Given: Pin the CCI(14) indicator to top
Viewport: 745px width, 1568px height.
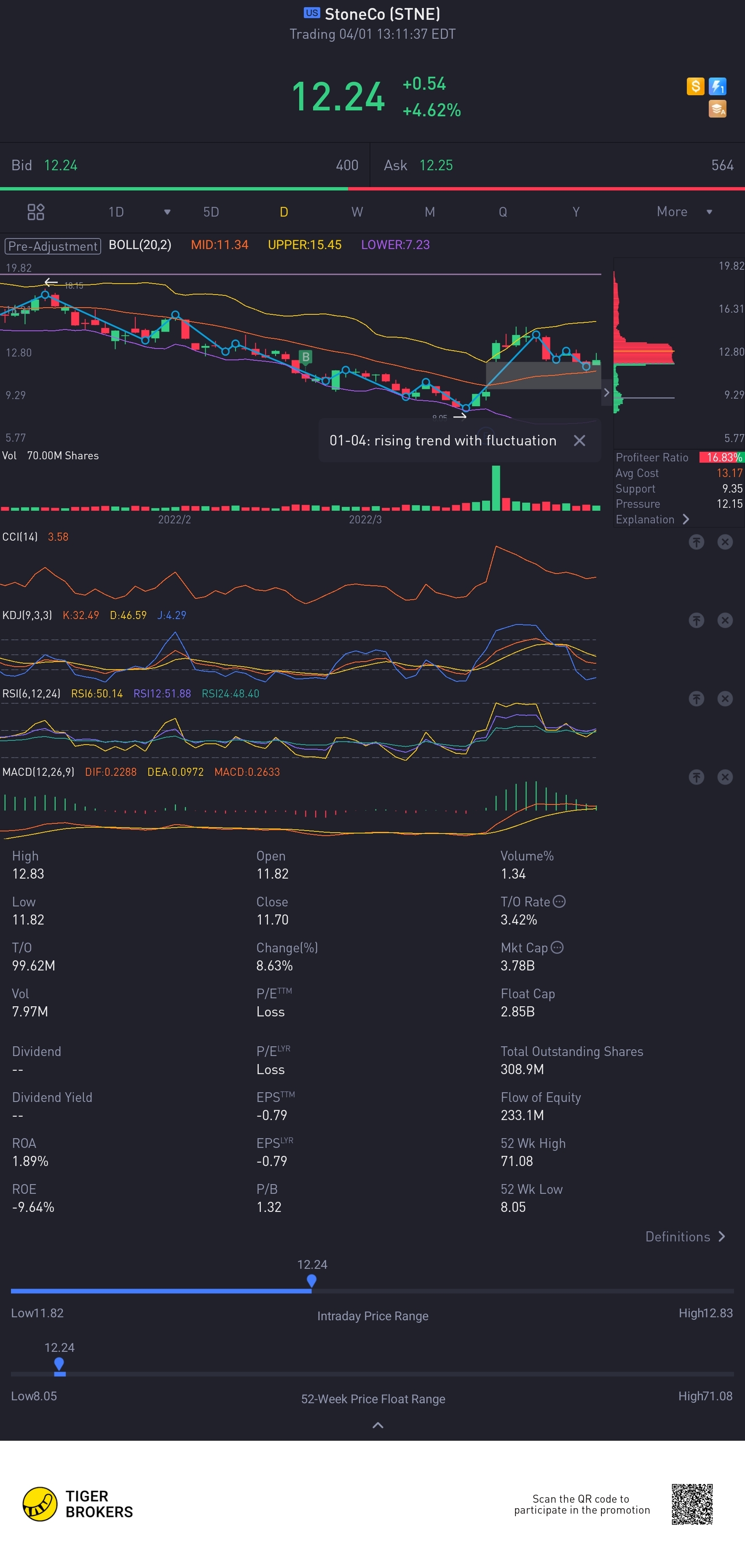Looking at the screenshot, I should 696,542.
